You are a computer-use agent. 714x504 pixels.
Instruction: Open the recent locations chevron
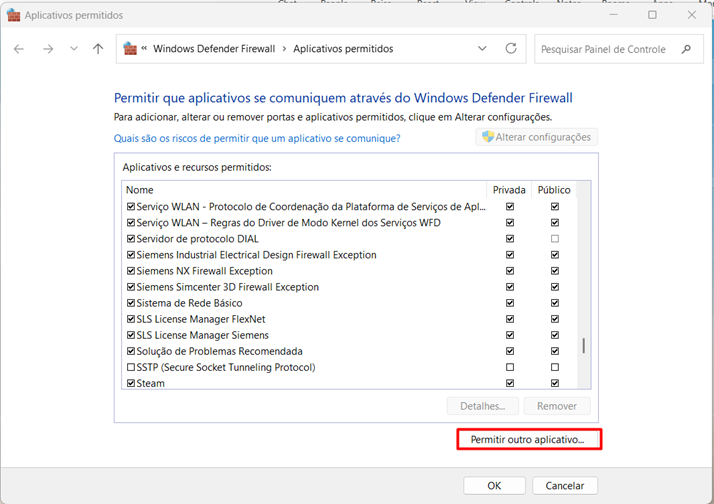(72, 49)
